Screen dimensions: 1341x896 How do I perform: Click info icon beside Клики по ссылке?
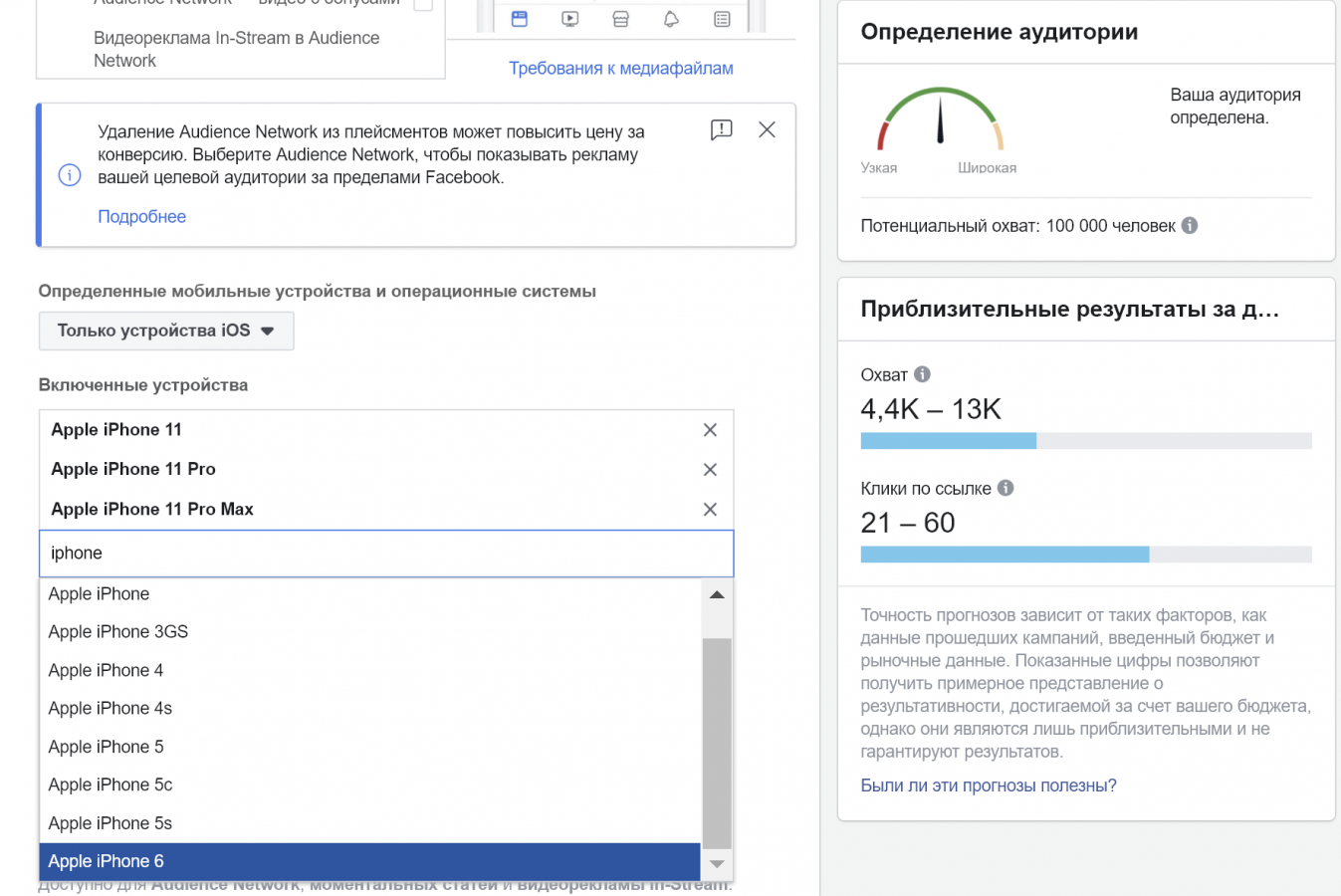pos(1006,488)
